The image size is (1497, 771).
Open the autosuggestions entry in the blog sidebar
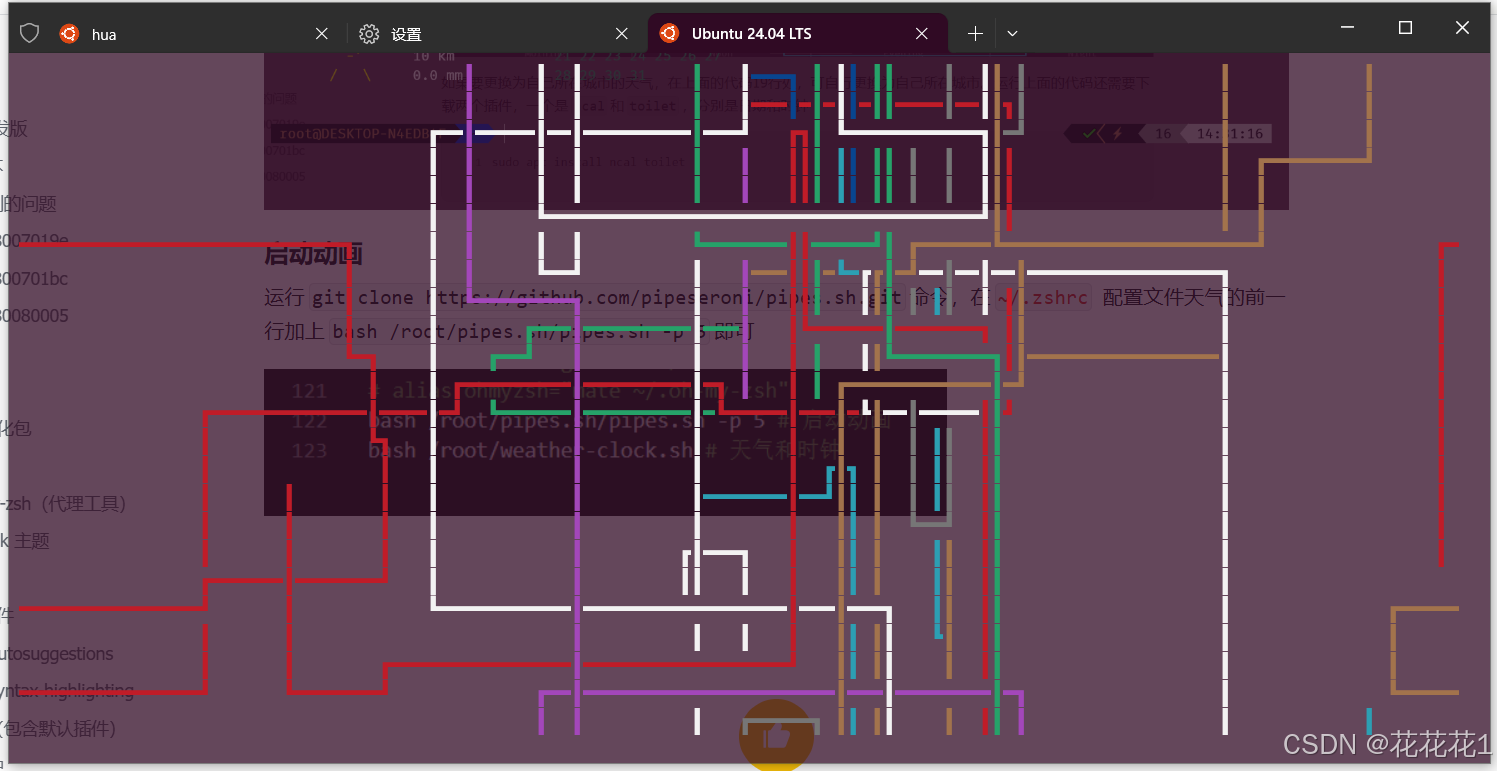coord(56,654)
